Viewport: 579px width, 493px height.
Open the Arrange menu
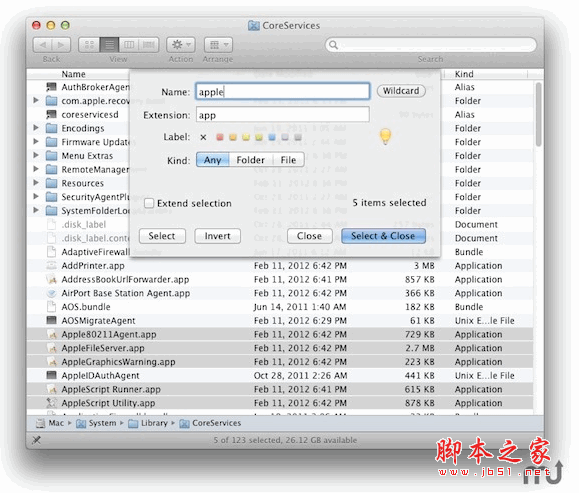point(218,45)
